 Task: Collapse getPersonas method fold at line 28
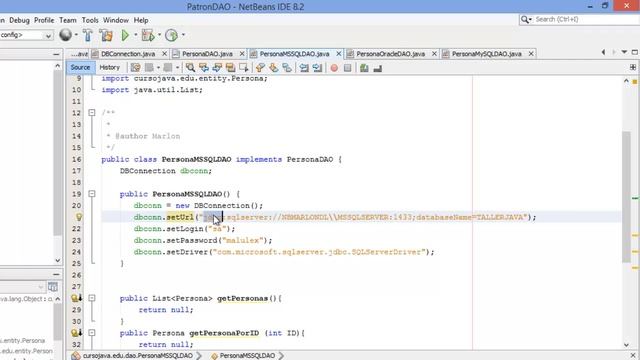coord(92,298)
